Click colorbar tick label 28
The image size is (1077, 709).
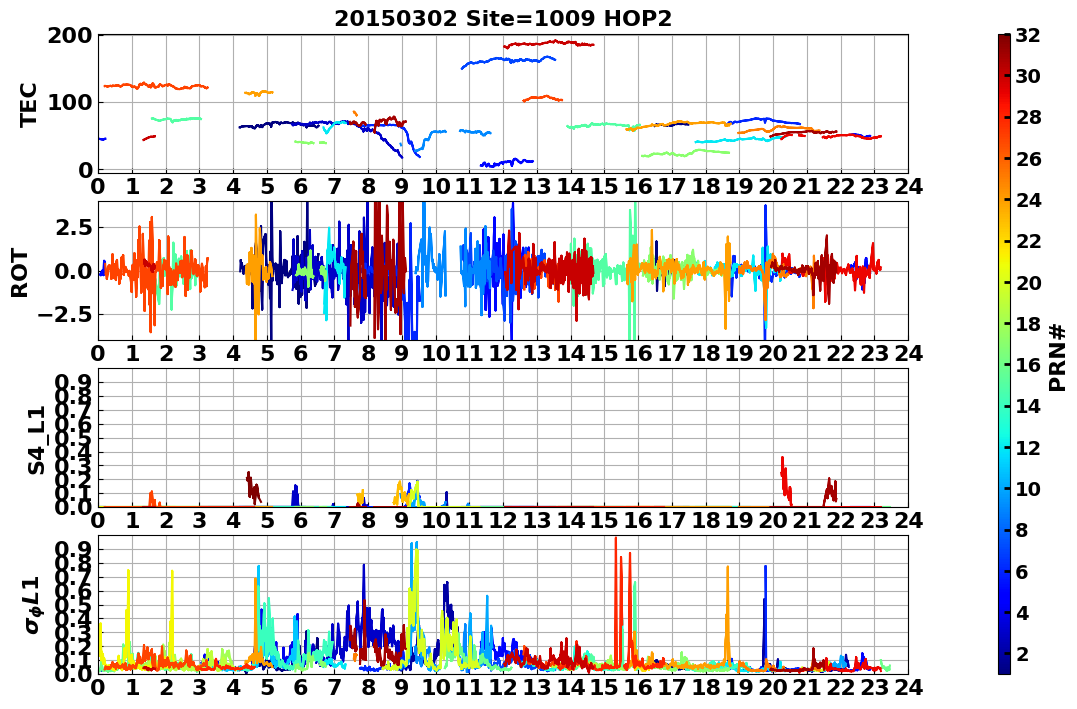[x=1028, y=117]
